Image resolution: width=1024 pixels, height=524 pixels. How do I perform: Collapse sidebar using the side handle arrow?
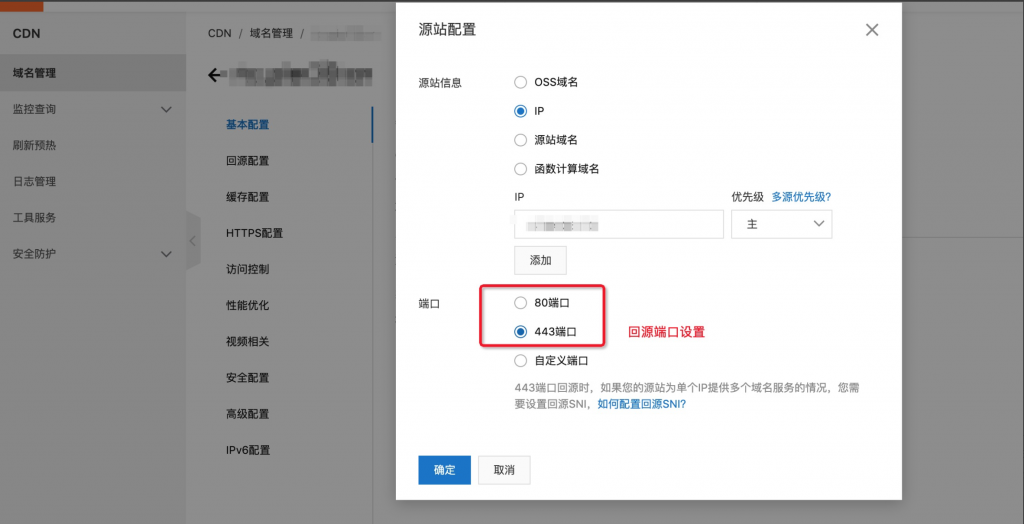coord(193,240)
